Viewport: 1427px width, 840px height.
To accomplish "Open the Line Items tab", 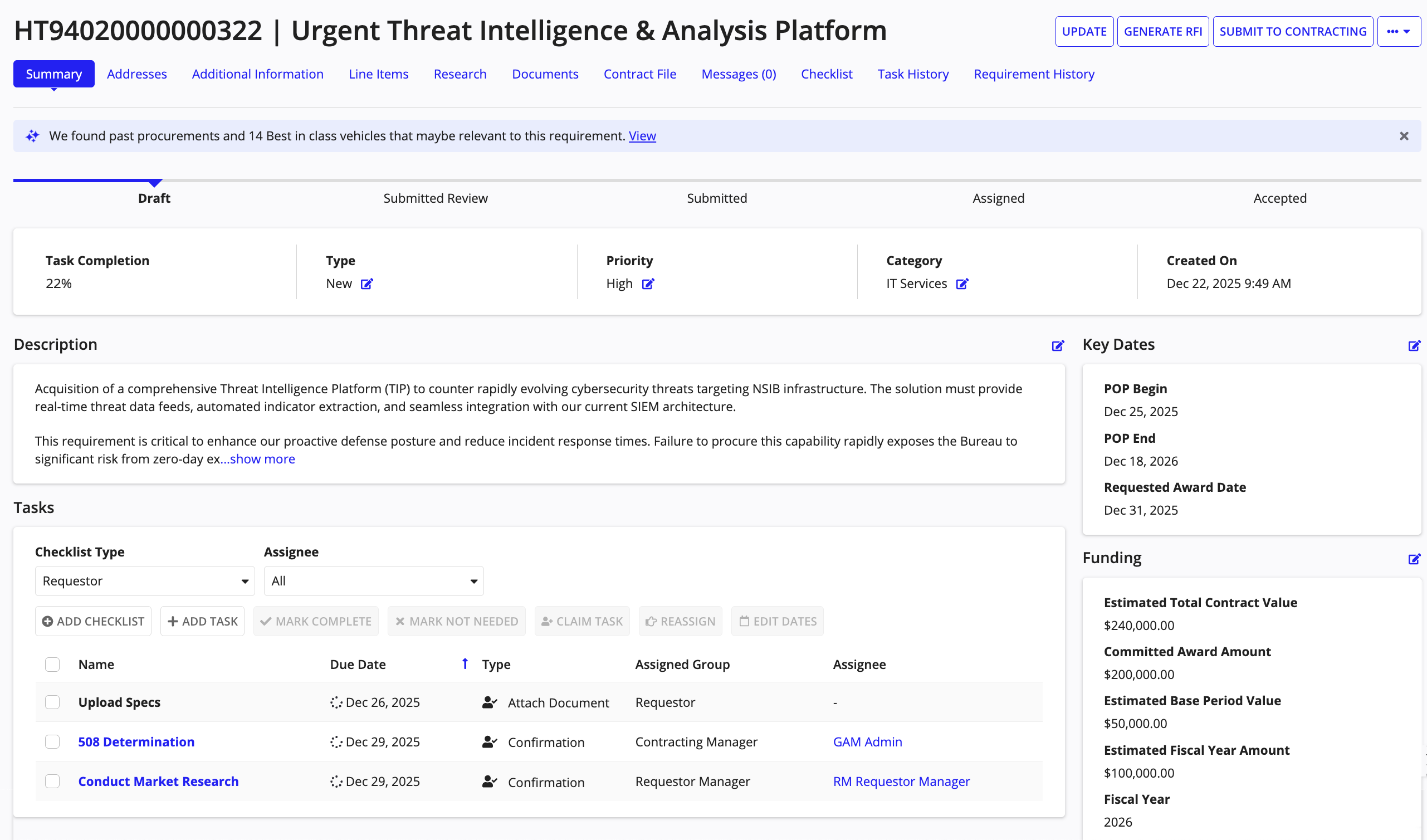I will click(x=378, y=74).
